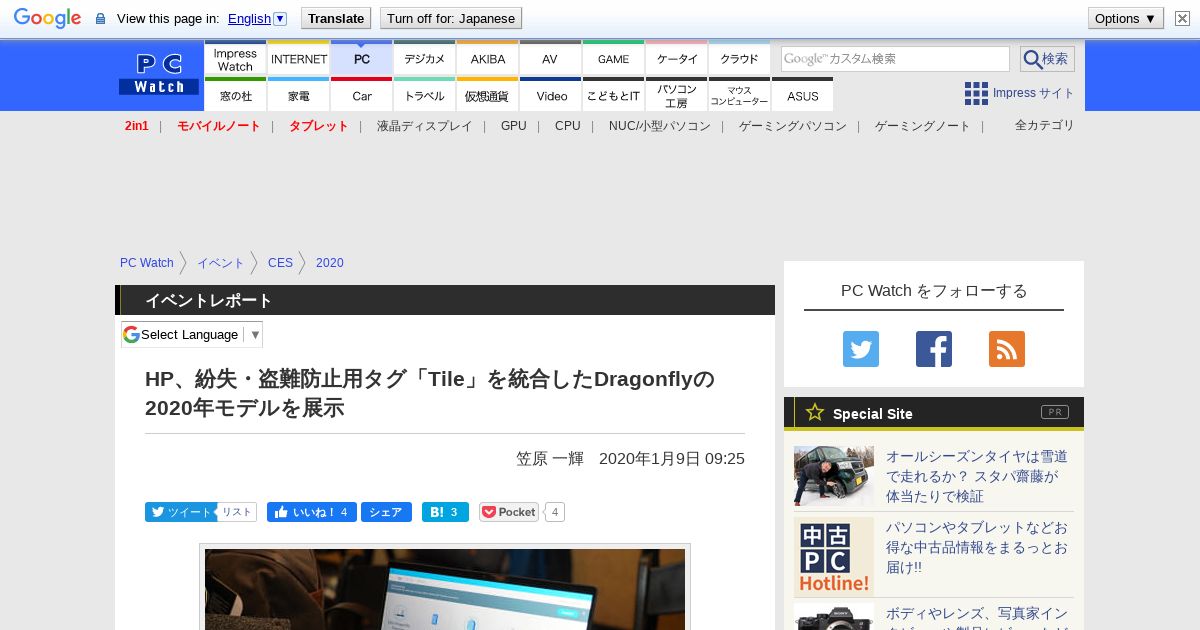Open the Impress Watch tab
The image size is (1200, 630).
pos(235,59)
